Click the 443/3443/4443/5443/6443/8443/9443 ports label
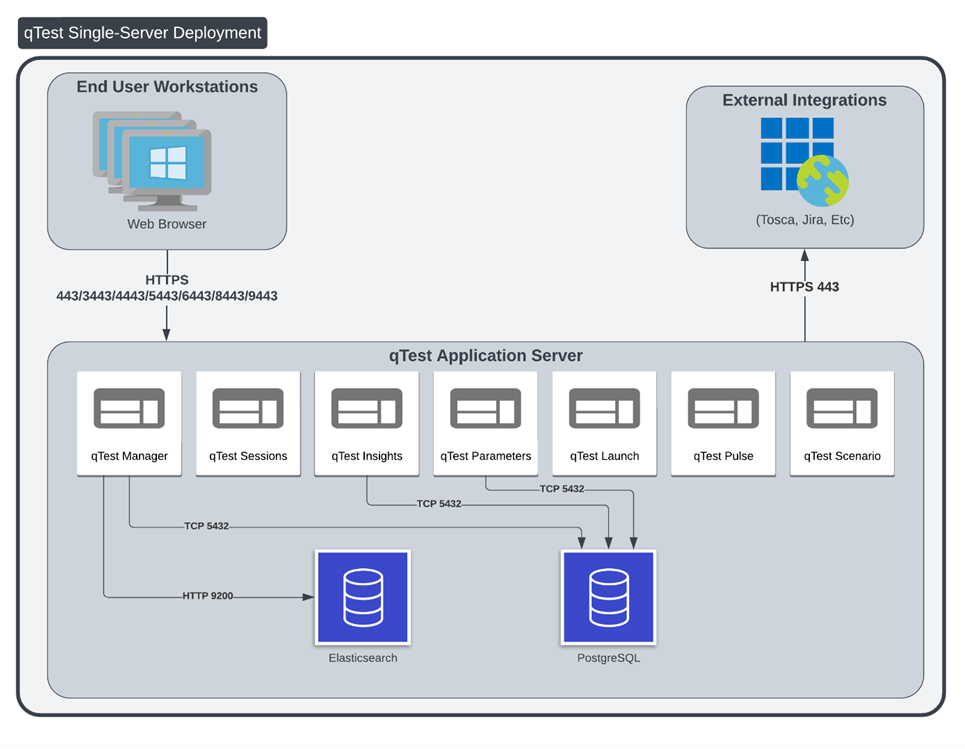965x749 pixels. [x=167, y=296]
